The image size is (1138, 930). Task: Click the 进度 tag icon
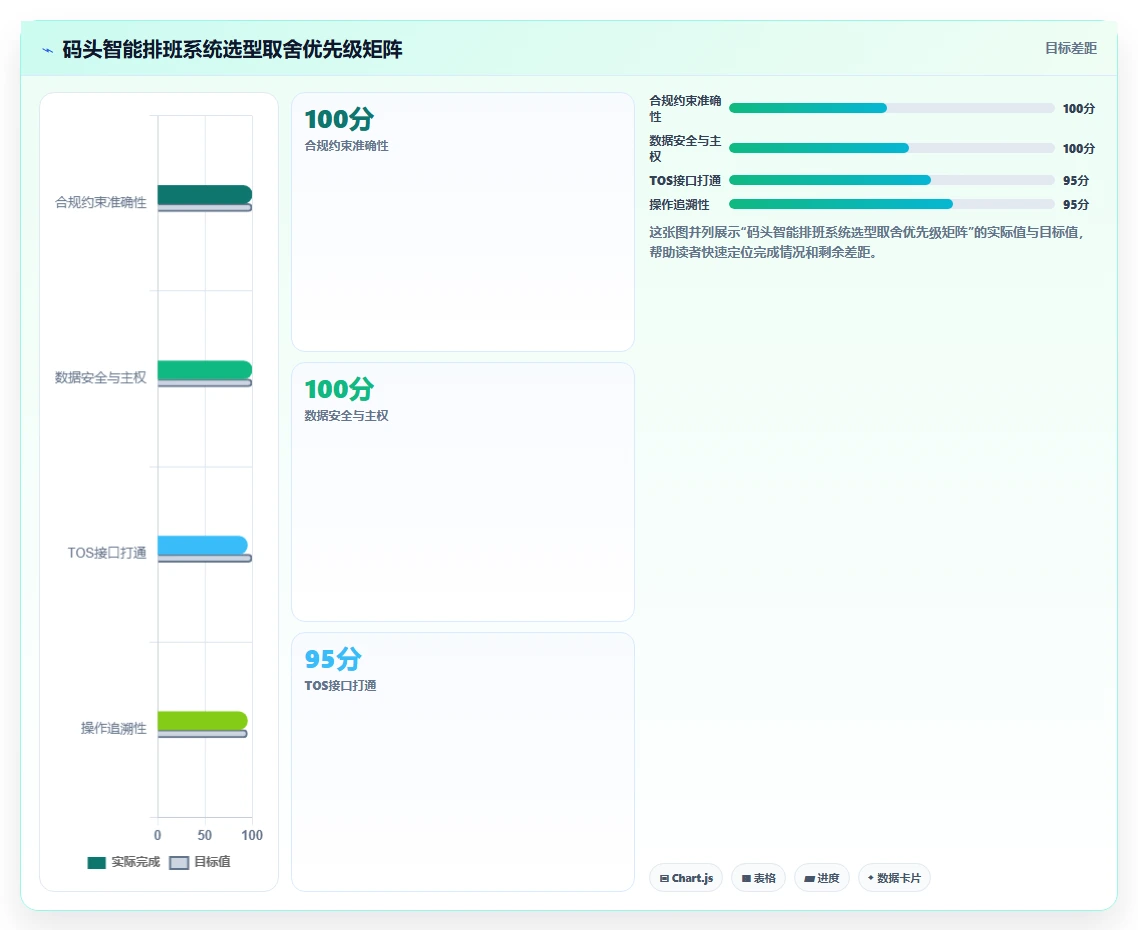[809, 878]
